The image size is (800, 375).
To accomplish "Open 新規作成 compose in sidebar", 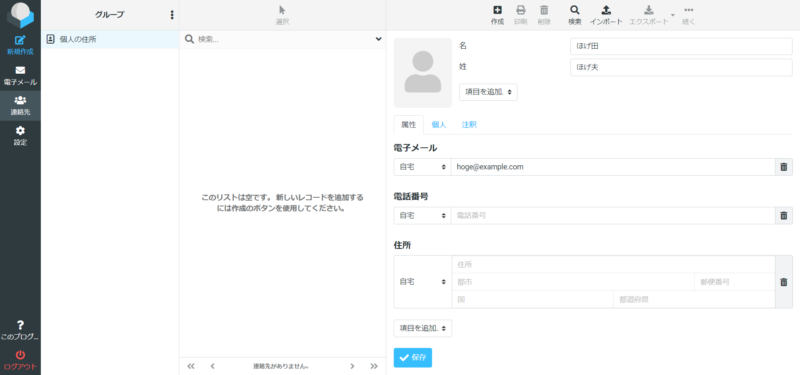I will (20, 45).
